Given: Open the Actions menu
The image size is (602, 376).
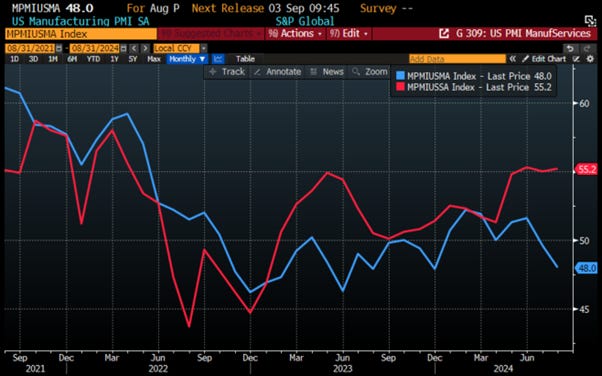Looking at the screenshot, I should [x=295, y=34].
